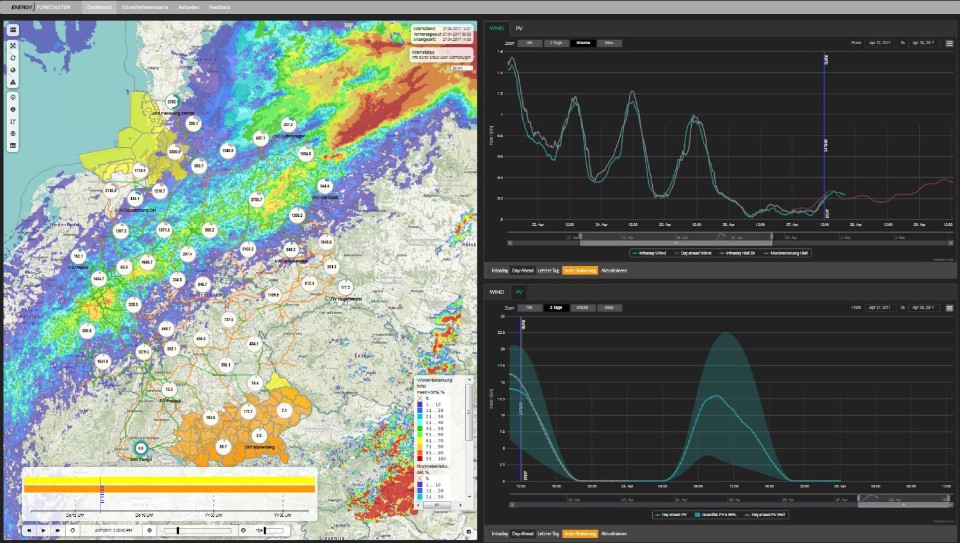
Task: Click the play button under the map timeline
Action: (43, 530)
